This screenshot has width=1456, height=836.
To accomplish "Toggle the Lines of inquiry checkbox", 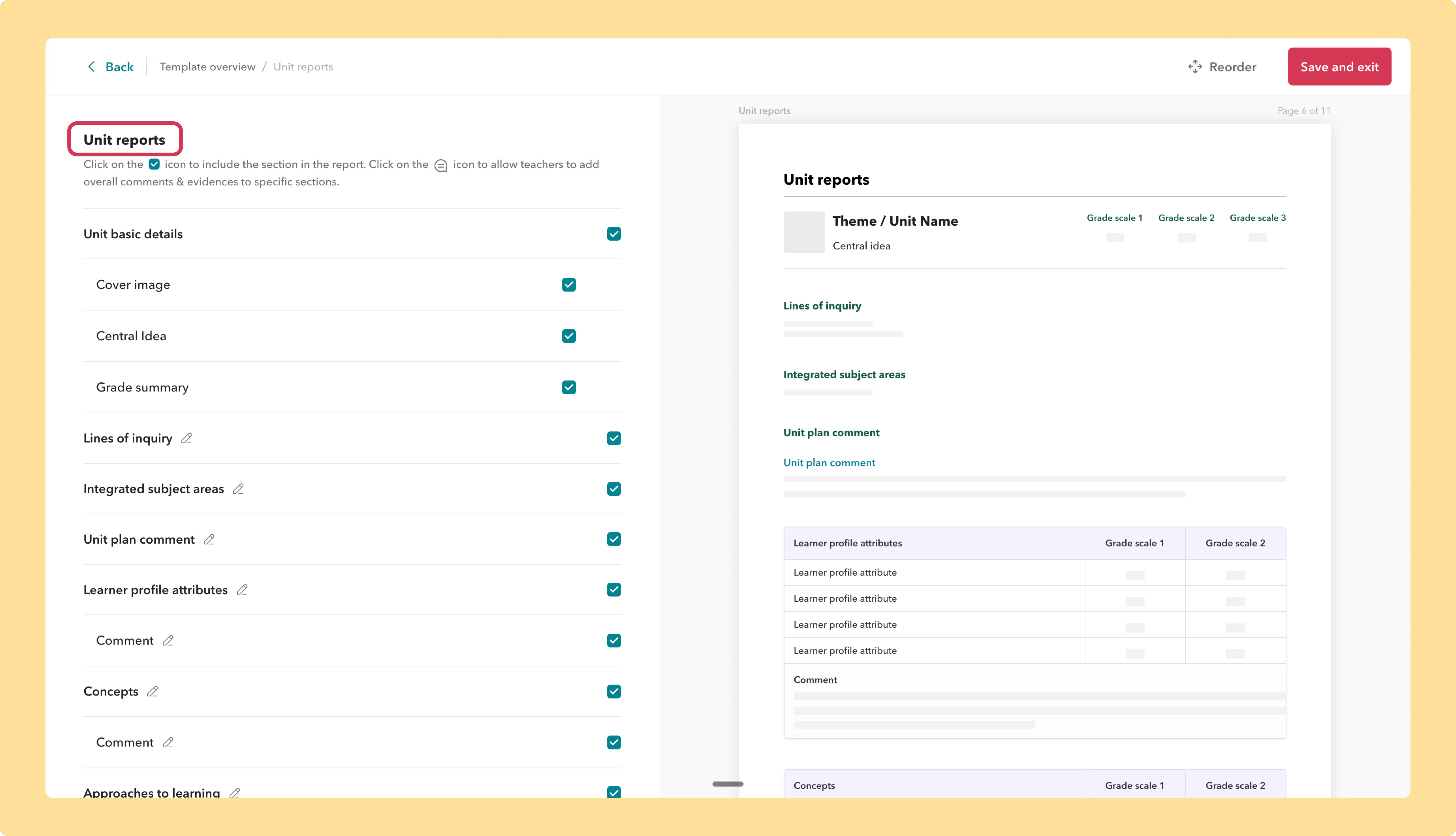I will 614,438.
